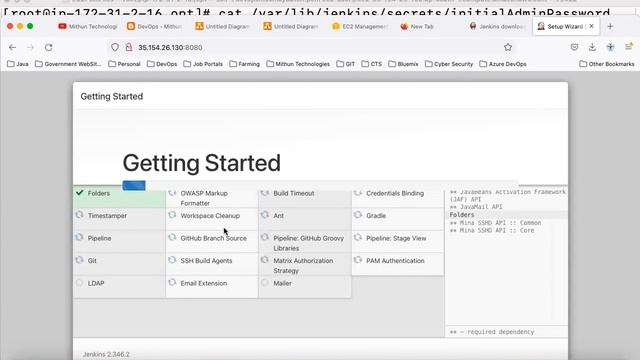
Task: Click the spinner icon beside Git
Action: [80, 260]
